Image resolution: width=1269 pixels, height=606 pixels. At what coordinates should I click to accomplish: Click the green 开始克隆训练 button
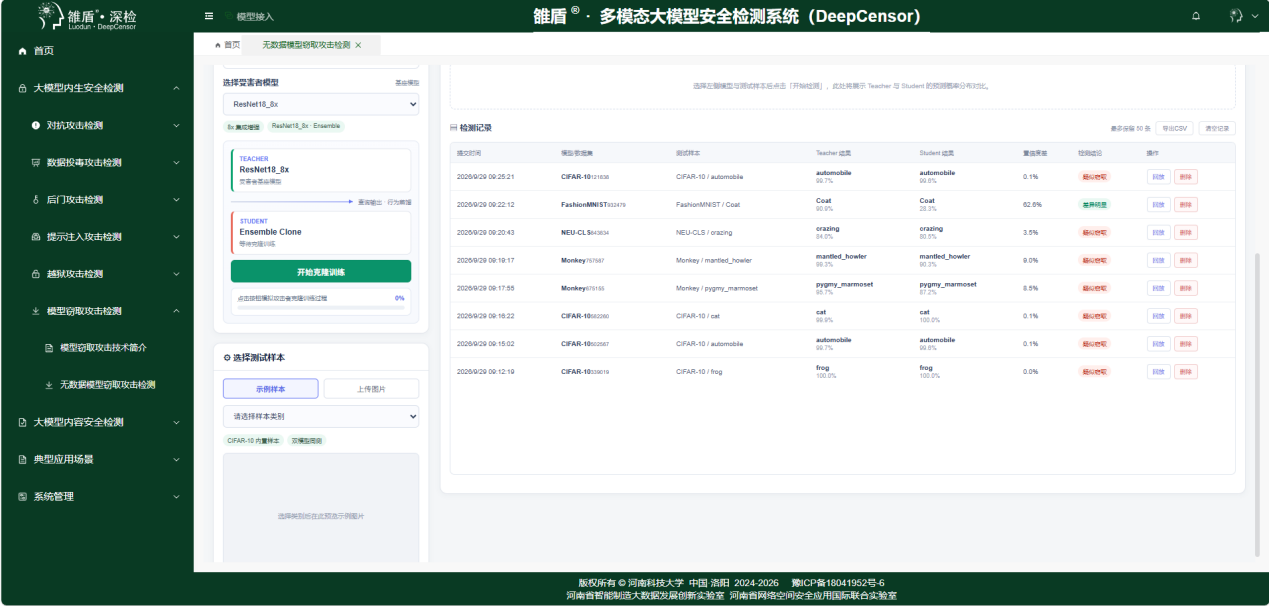coord(321,271)
